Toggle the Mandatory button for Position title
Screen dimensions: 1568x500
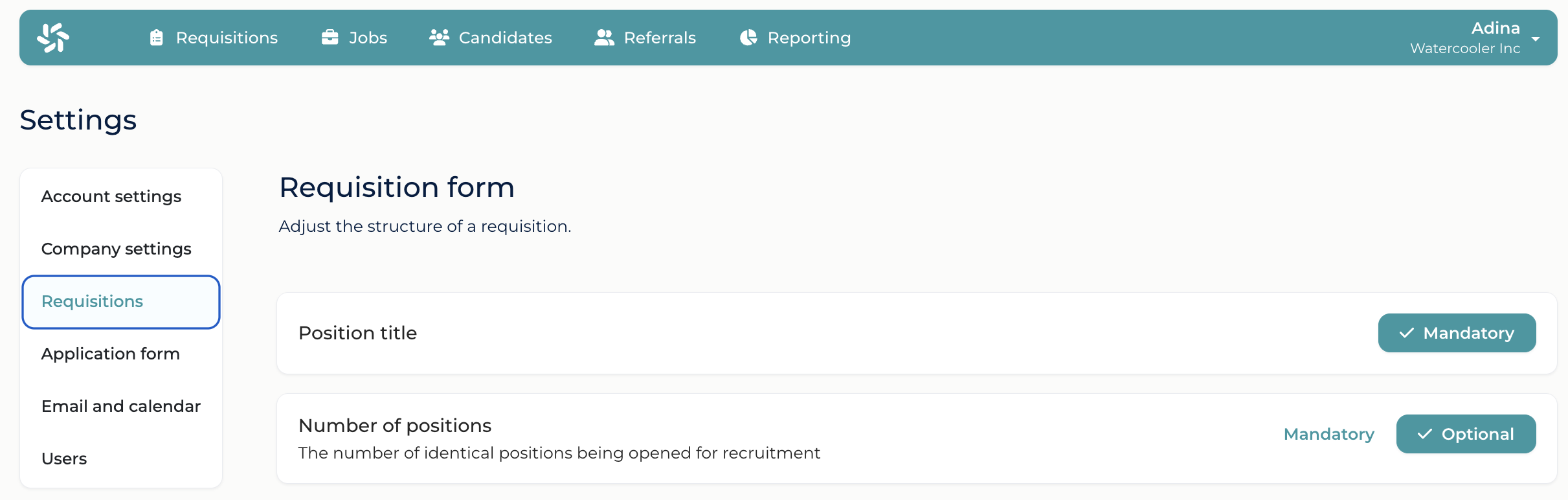(1457, 333)
